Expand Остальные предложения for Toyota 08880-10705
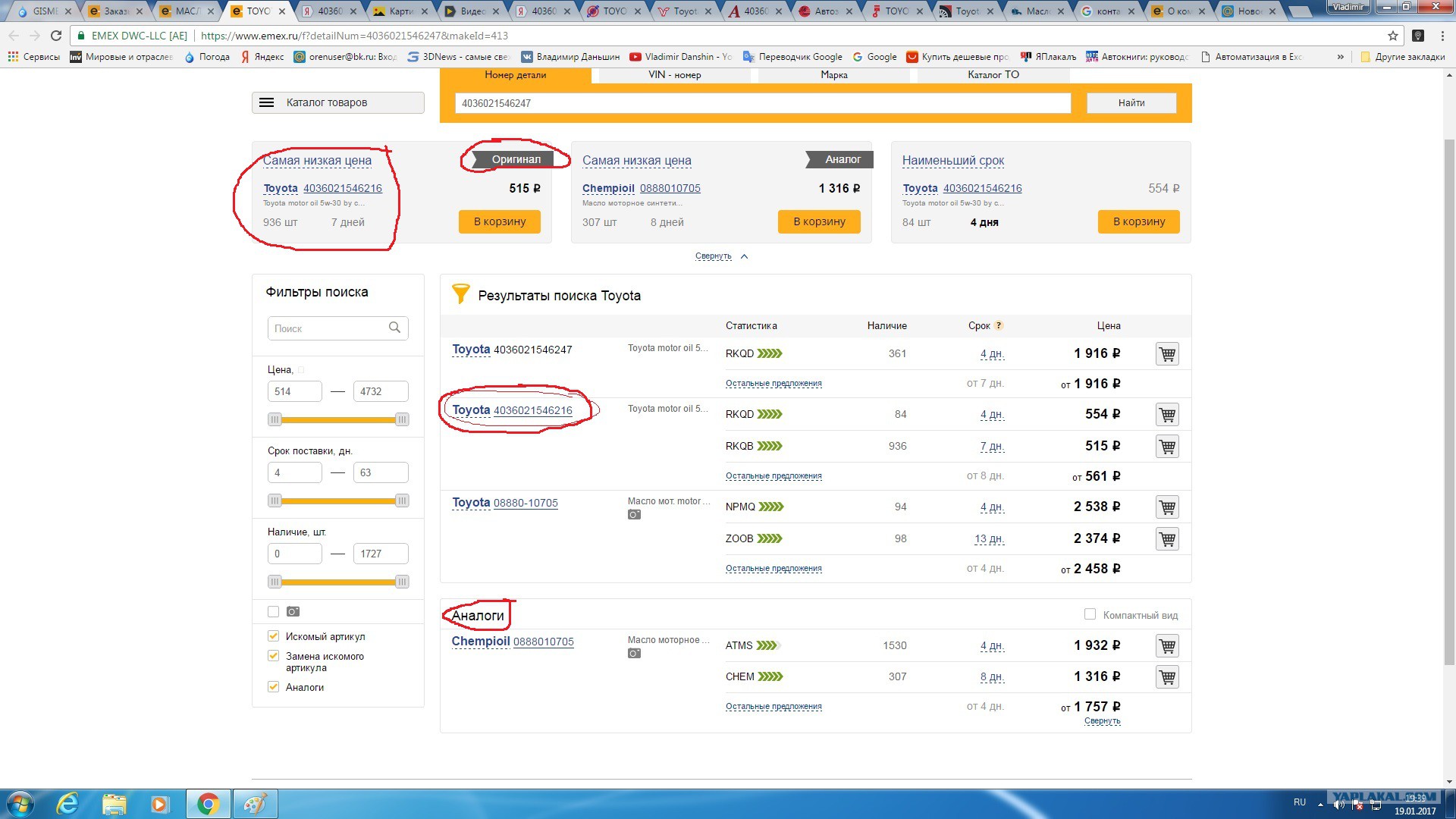The width and height of the screenshot is (1456, 819). pyautogui.click(x=773, y=569)
